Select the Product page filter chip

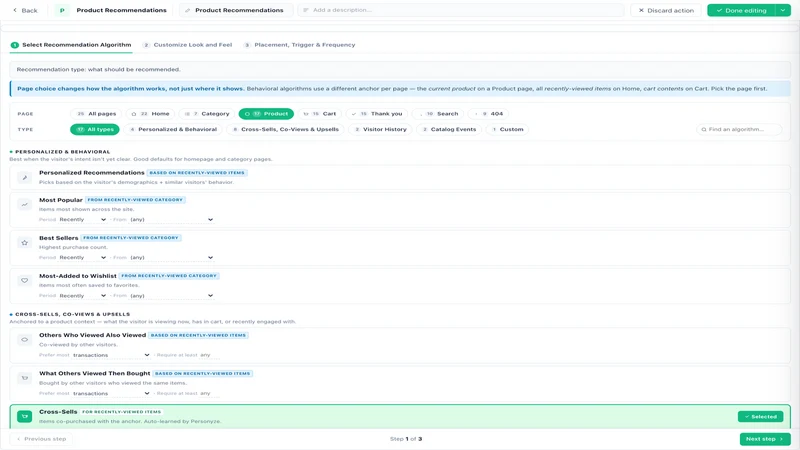[266, 114]
